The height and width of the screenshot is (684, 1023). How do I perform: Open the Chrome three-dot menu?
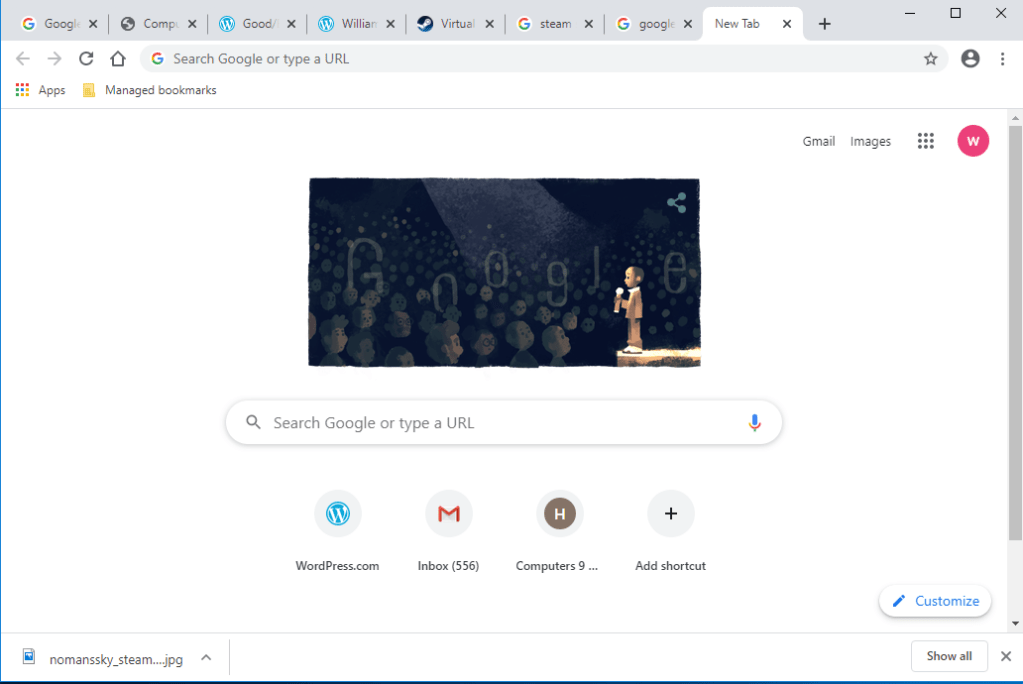point(1002,59)
